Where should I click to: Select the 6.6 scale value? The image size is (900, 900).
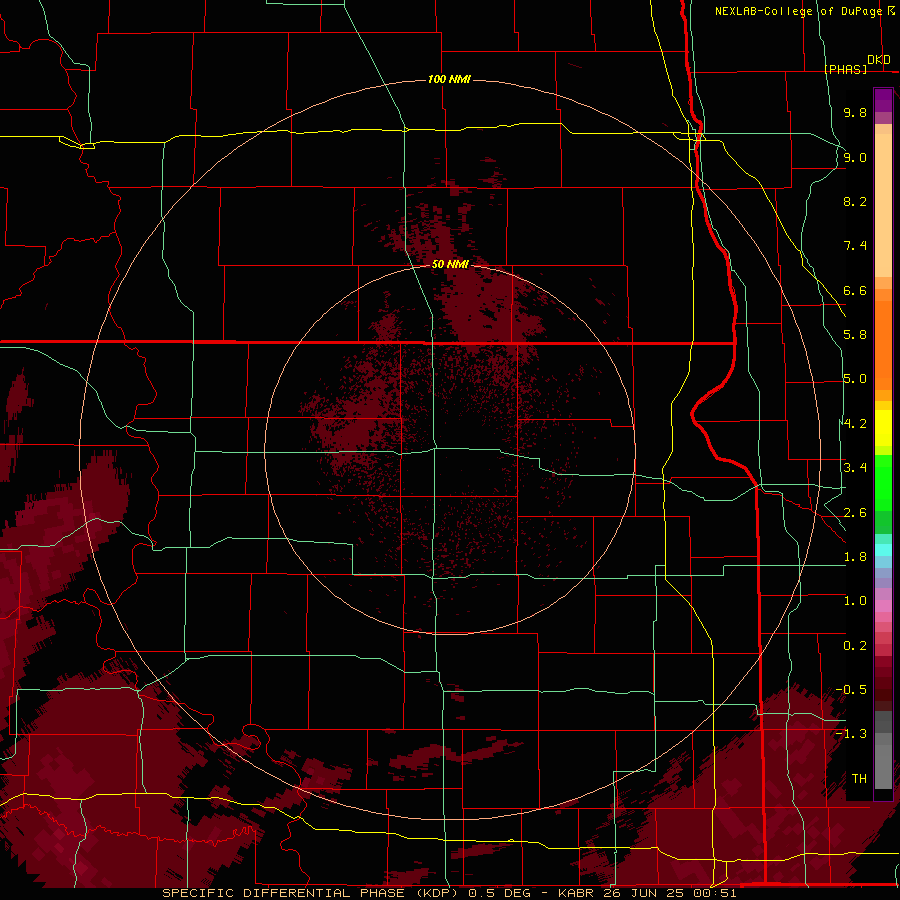pos(855,290)
